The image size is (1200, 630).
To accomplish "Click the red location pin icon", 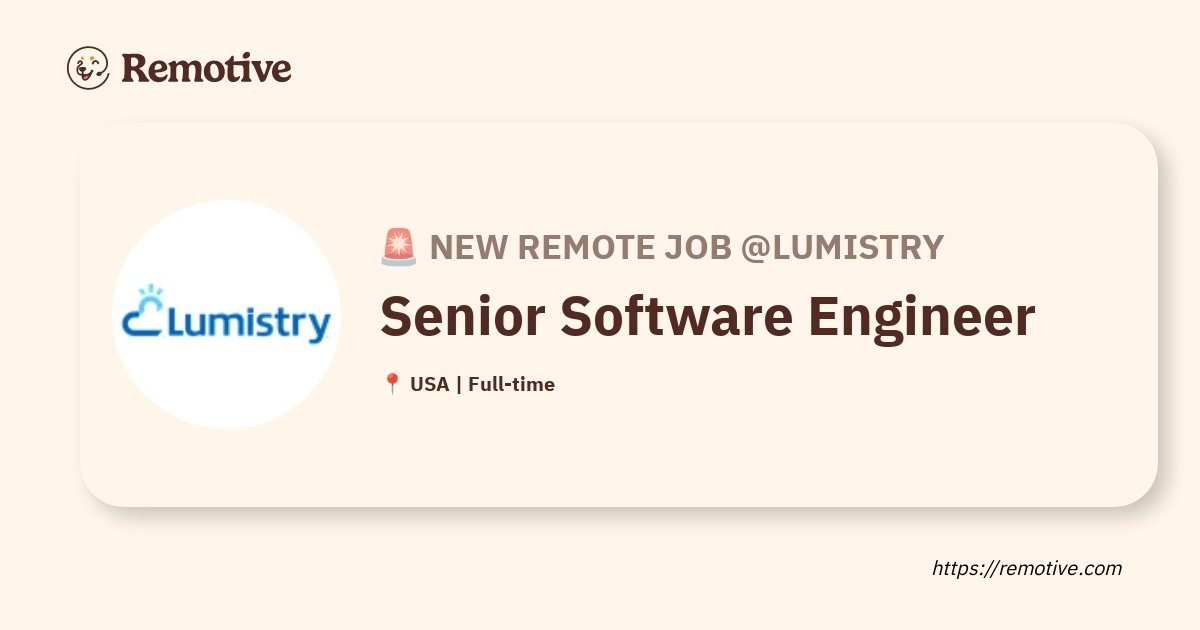I will [392, 384].
